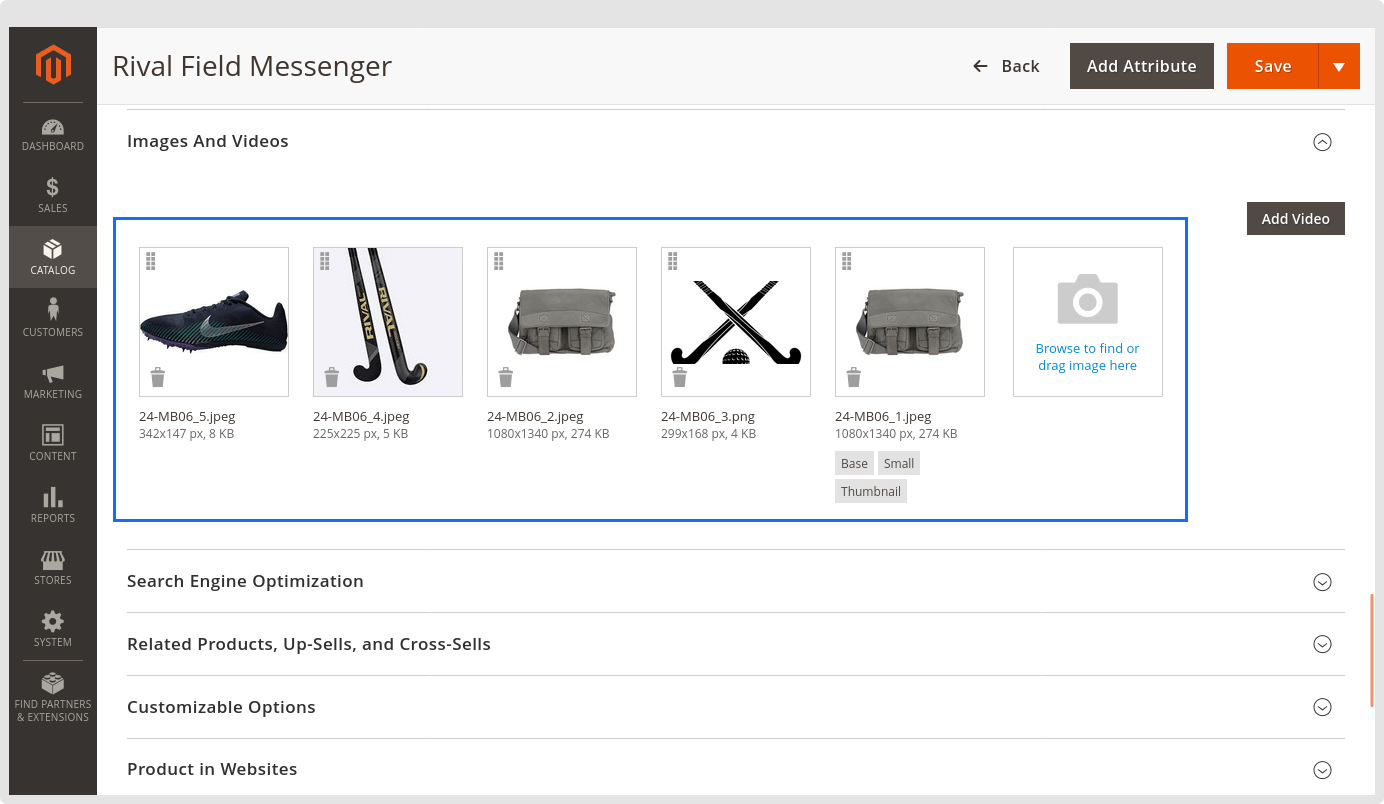The height and width of the screenshot is (804, 1384).
Task: Expand the Product in Websites section
Action: tap(1322, 770)
